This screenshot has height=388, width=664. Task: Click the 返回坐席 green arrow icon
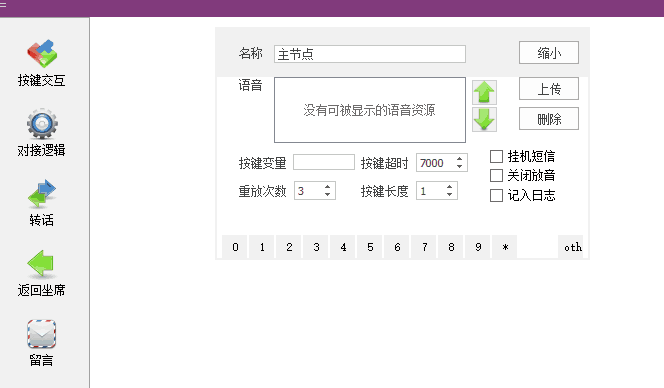click(41, 264)
